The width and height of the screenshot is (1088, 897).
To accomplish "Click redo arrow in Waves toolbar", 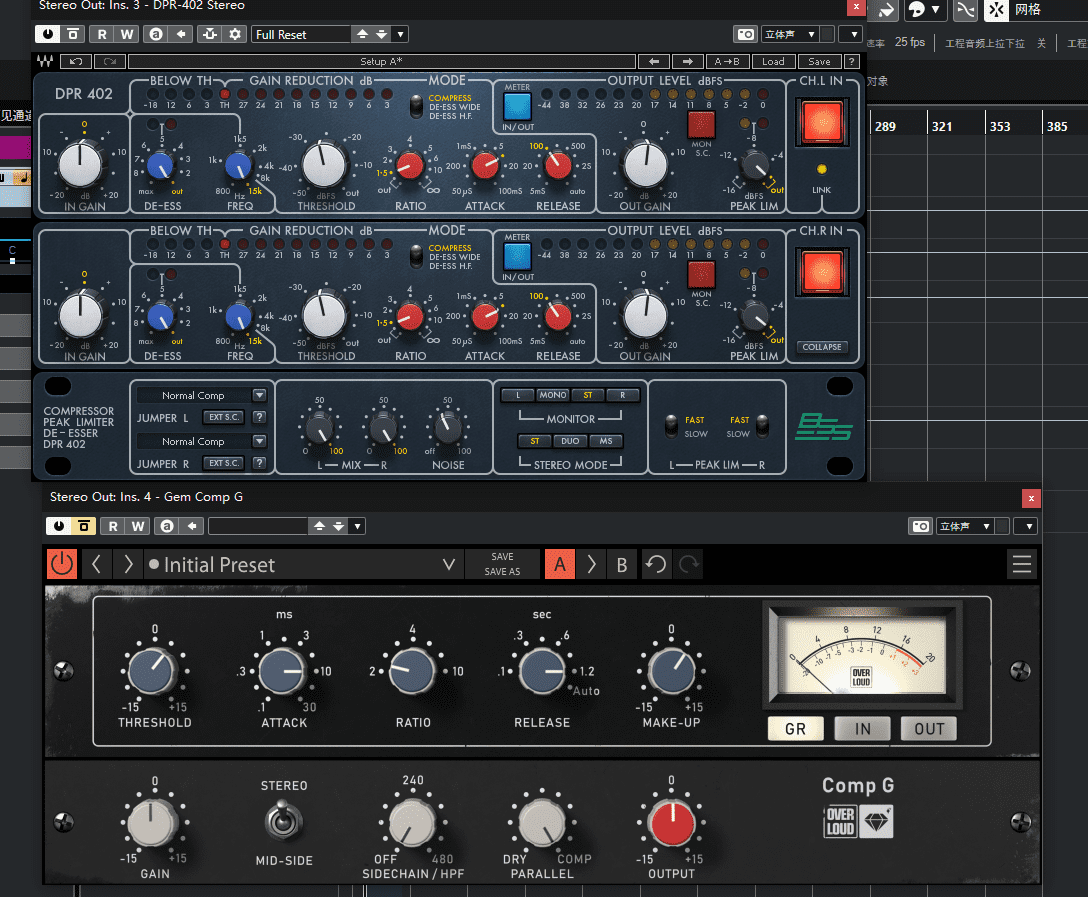I will click(110, 61).
